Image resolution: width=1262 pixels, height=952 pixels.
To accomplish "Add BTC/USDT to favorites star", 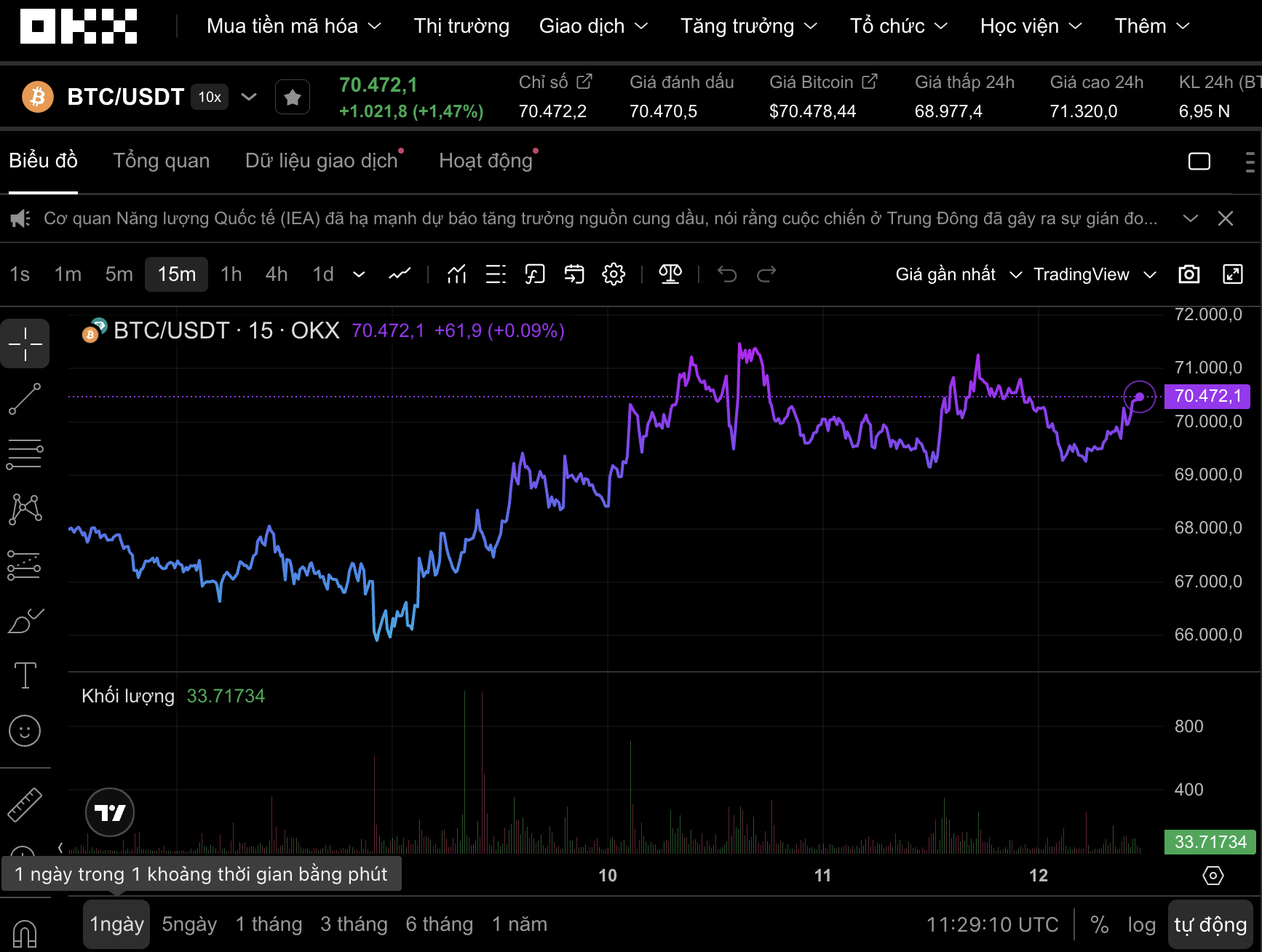I will [293, 97].
